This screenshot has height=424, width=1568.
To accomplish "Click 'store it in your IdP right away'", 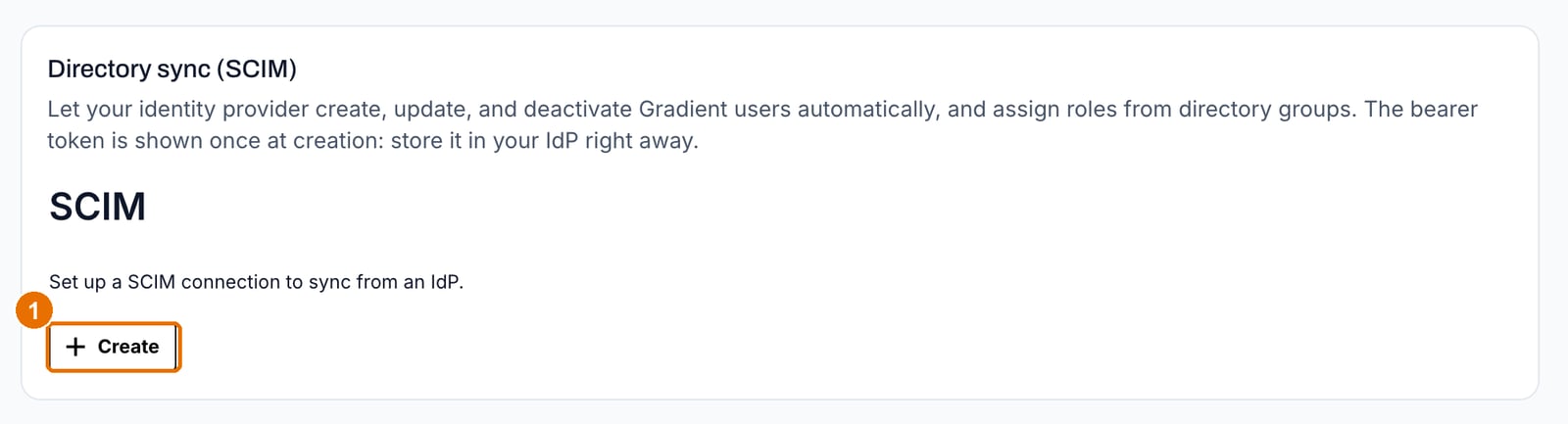I will (544, 141).
